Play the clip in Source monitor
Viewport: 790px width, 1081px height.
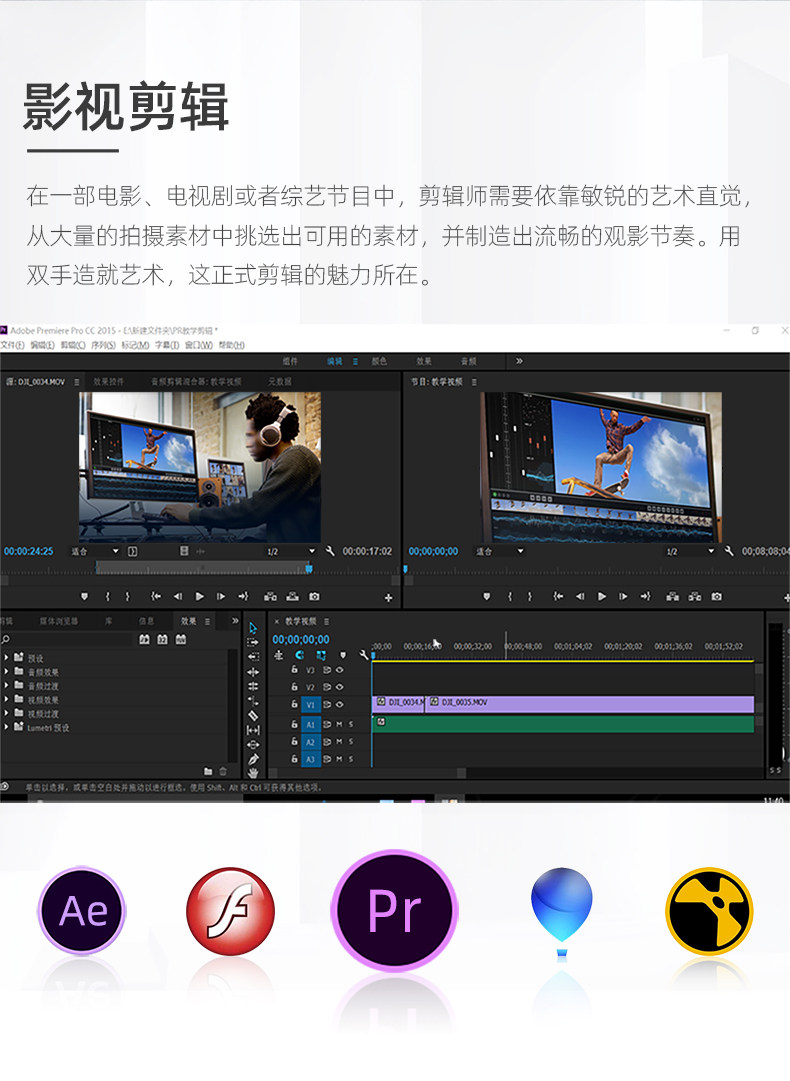coord(200,596)
